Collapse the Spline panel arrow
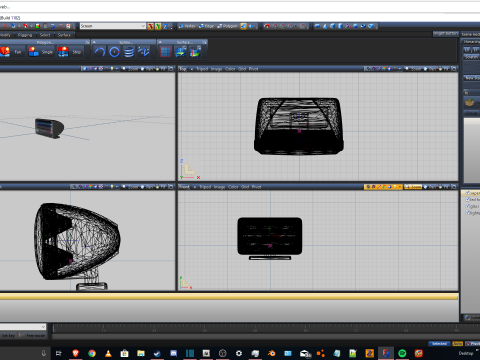Image resolution: width=480 pixels, height=360 pixels. tap(94, 42)
